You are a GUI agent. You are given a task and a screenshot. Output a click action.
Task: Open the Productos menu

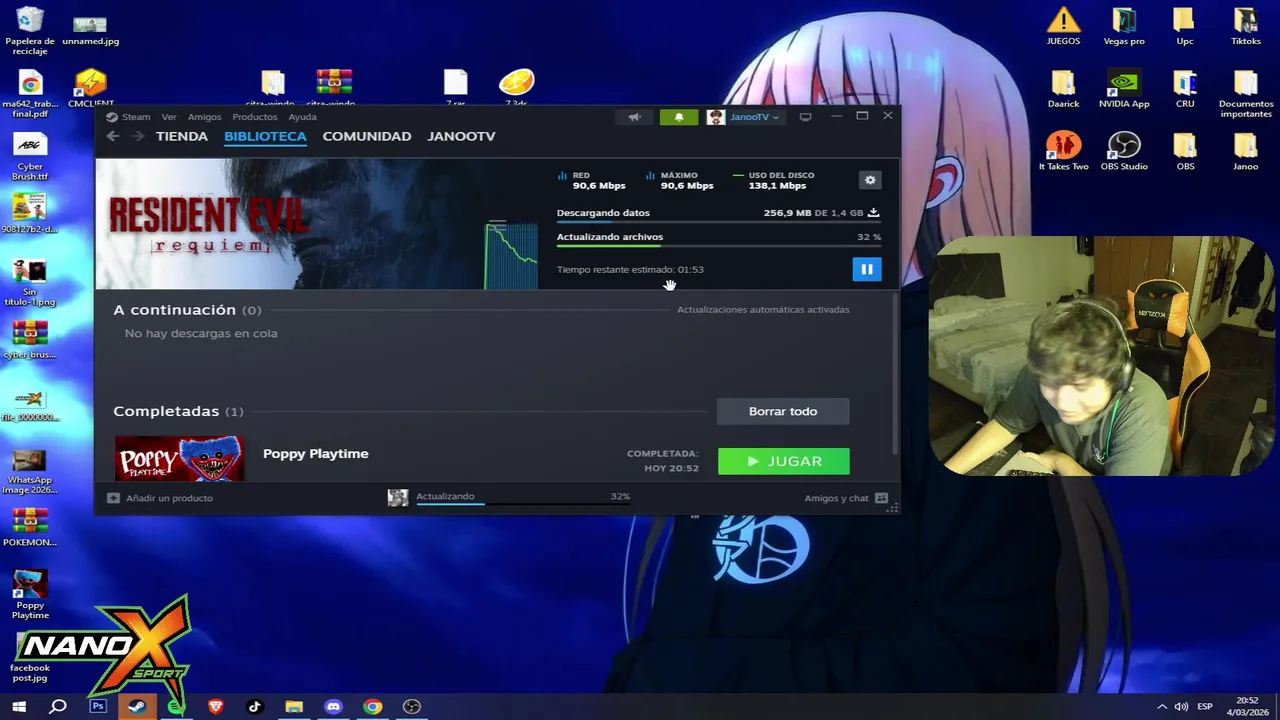pos(255,117)
